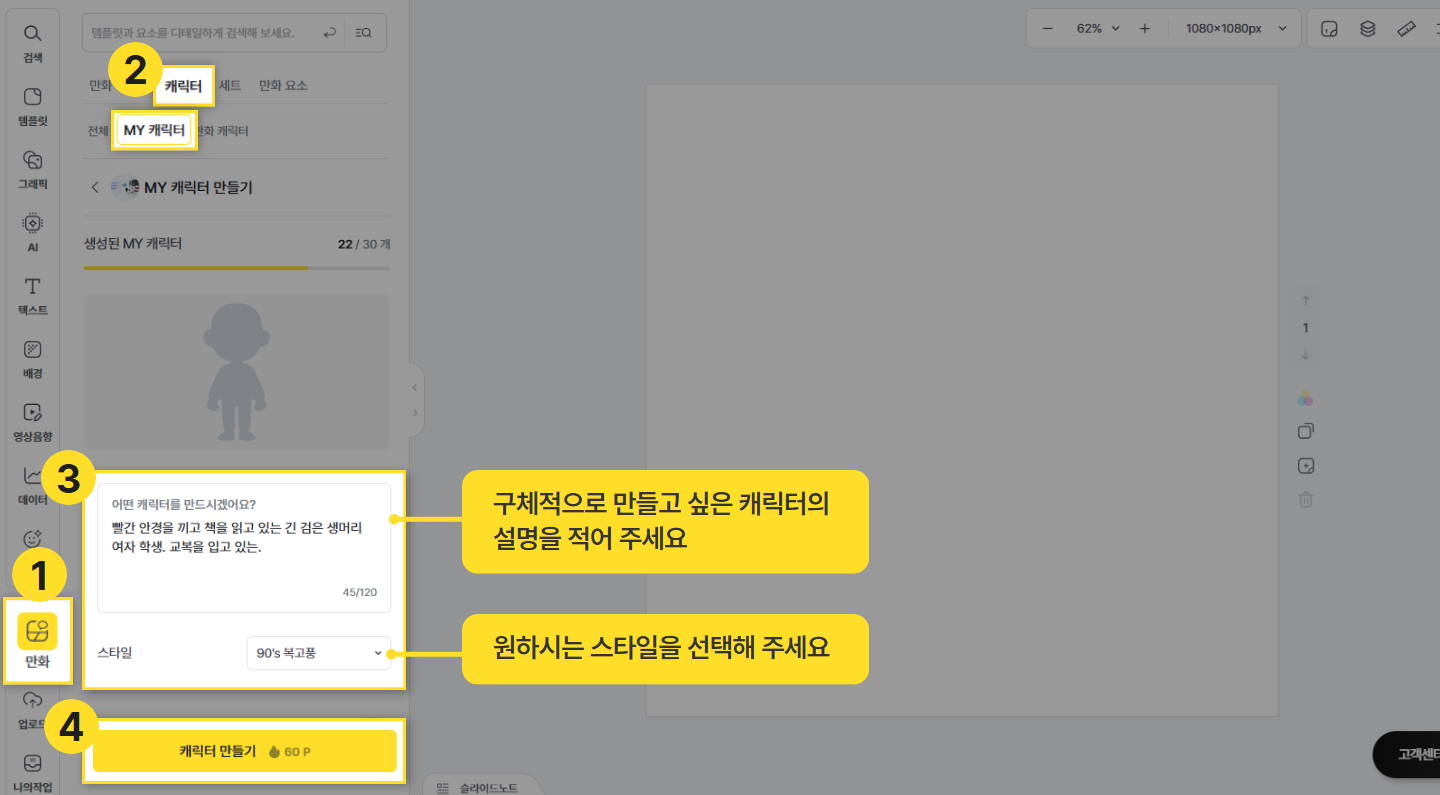Open the 62% zoom level dropdown
This screenshot has height=795, width=1440.
click(1098, 28)
